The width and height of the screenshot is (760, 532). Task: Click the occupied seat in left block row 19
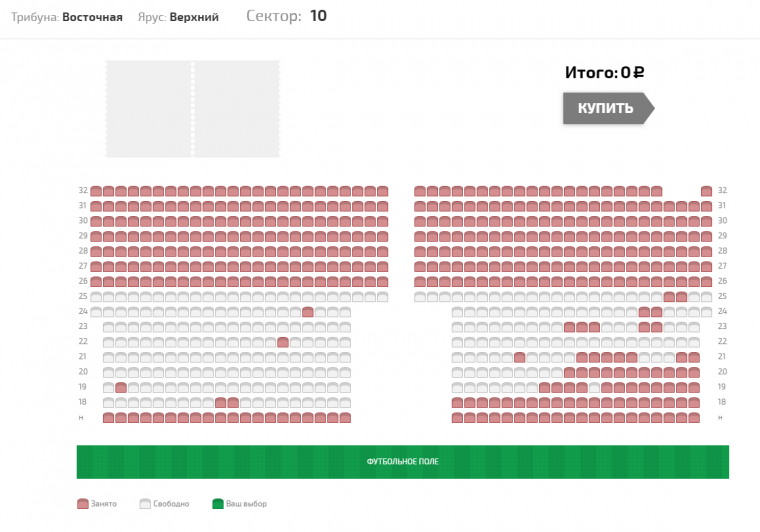tap(121, 387)
